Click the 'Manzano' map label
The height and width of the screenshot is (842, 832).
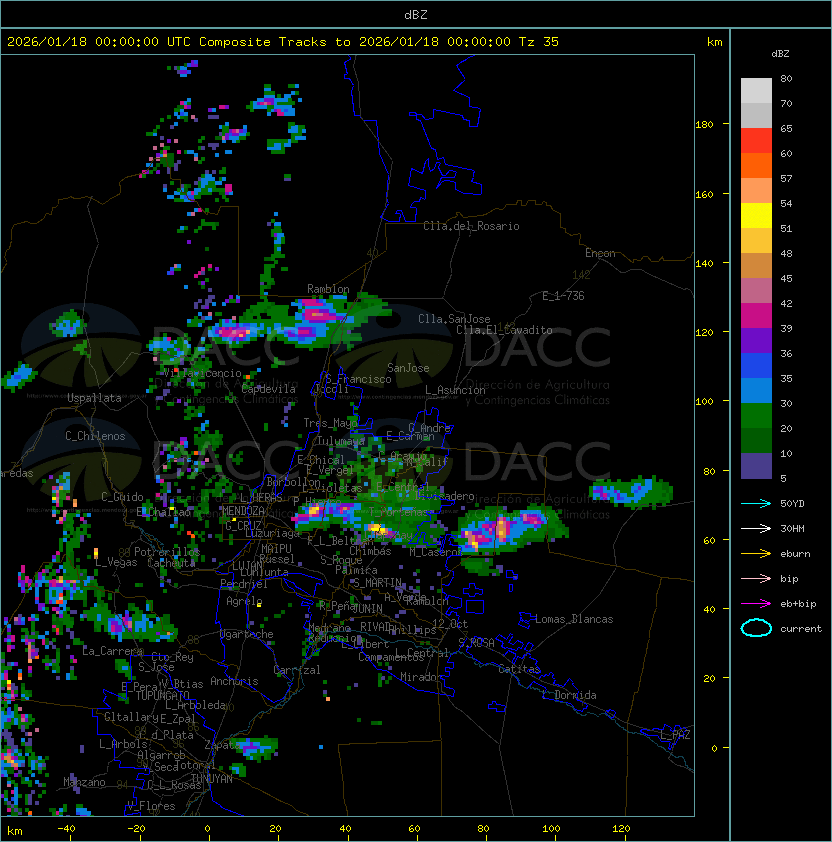coord(84,782)
